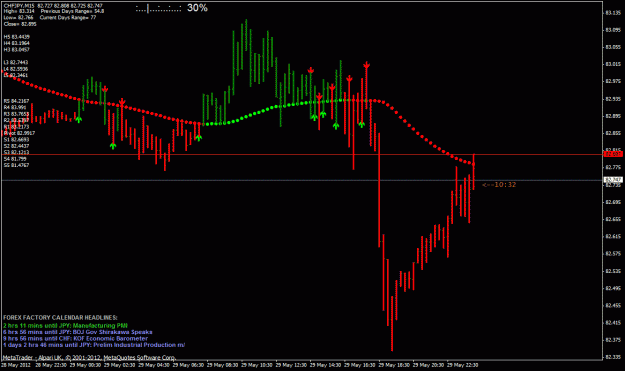The height and width of the screenshot is (371, 625).
Task: Select the 'S5 81.4767' support label
Action: [16, 165]
